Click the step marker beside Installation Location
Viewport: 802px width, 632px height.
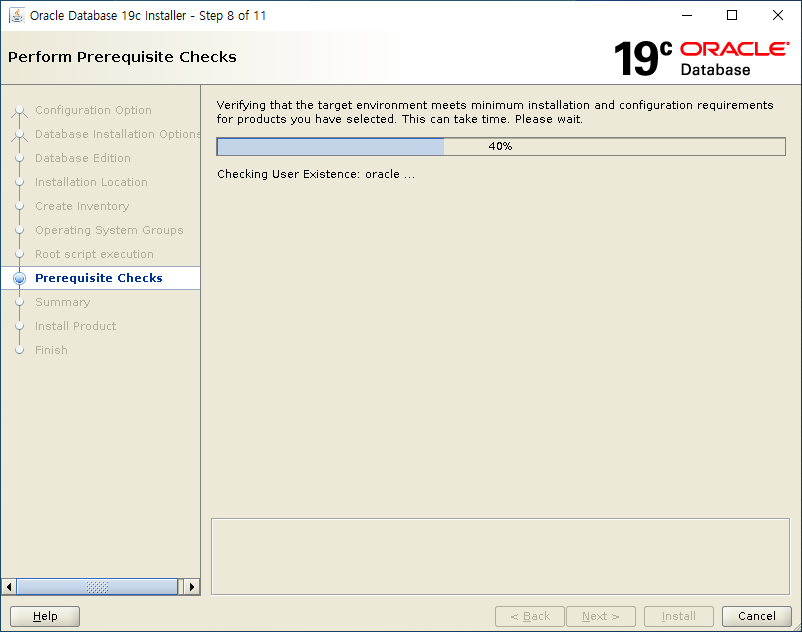tap(19, 182)
